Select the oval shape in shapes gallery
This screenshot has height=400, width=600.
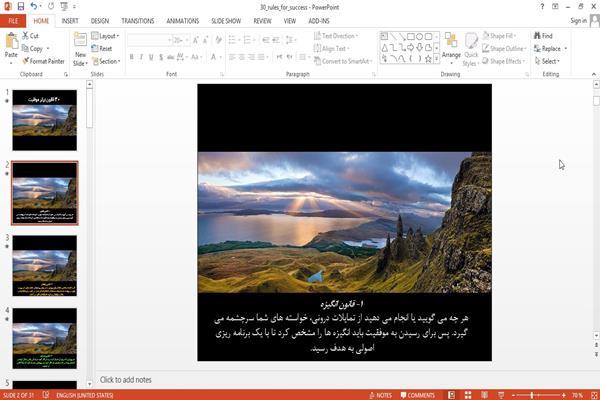[419, 36]
